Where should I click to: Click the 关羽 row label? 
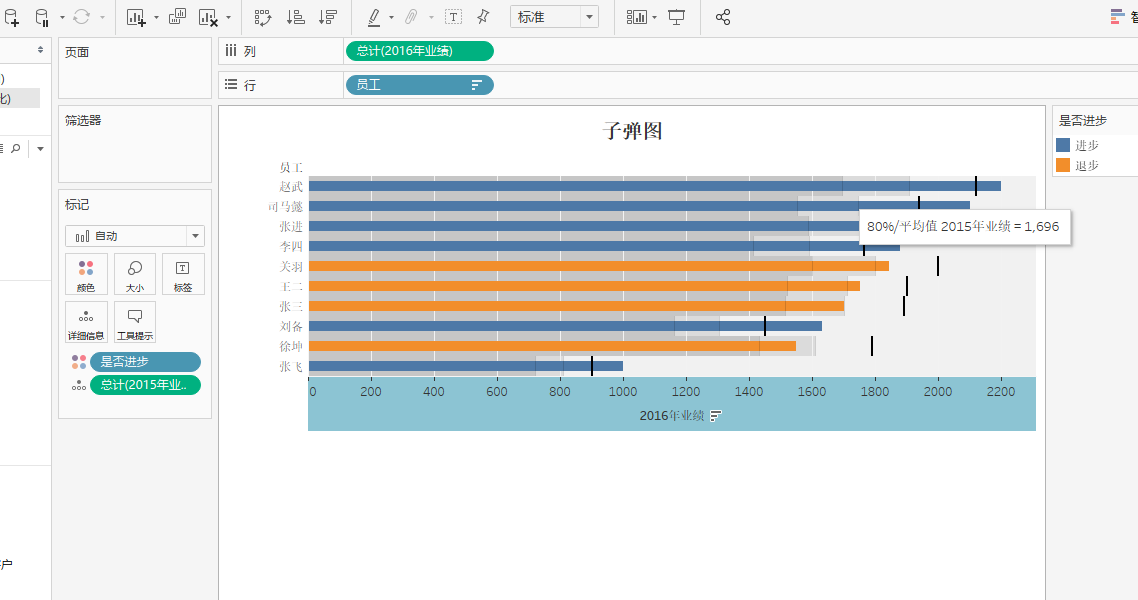[x=291, y=266]
